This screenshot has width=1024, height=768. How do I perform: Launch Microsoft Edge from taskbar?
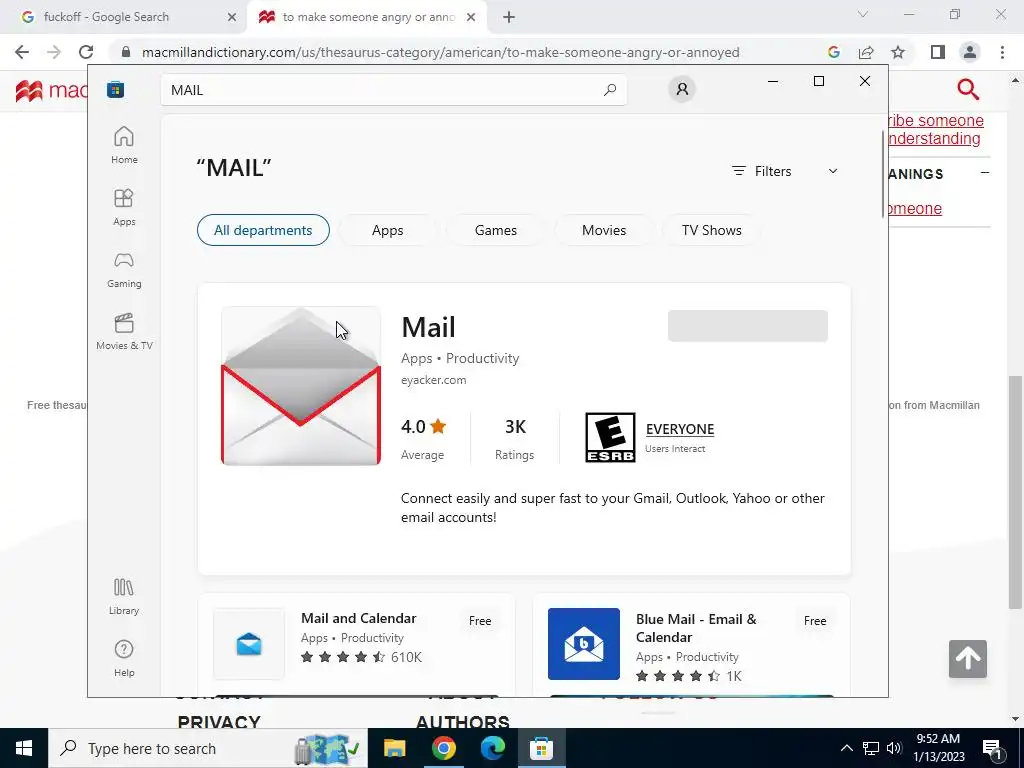click(492, 748)
